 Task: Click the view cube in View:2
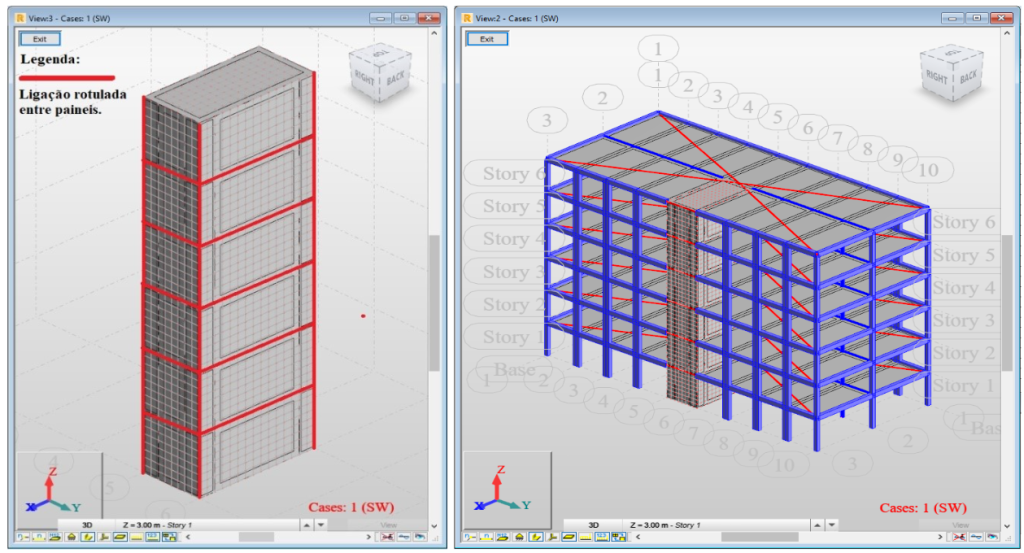coord(952,72)
